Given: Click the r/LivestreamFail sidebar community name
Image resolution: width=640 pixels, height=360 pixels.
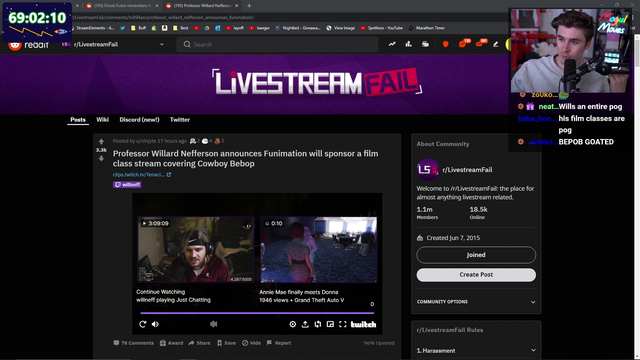Looking at the screenshot, I should [x=467, y=170].
